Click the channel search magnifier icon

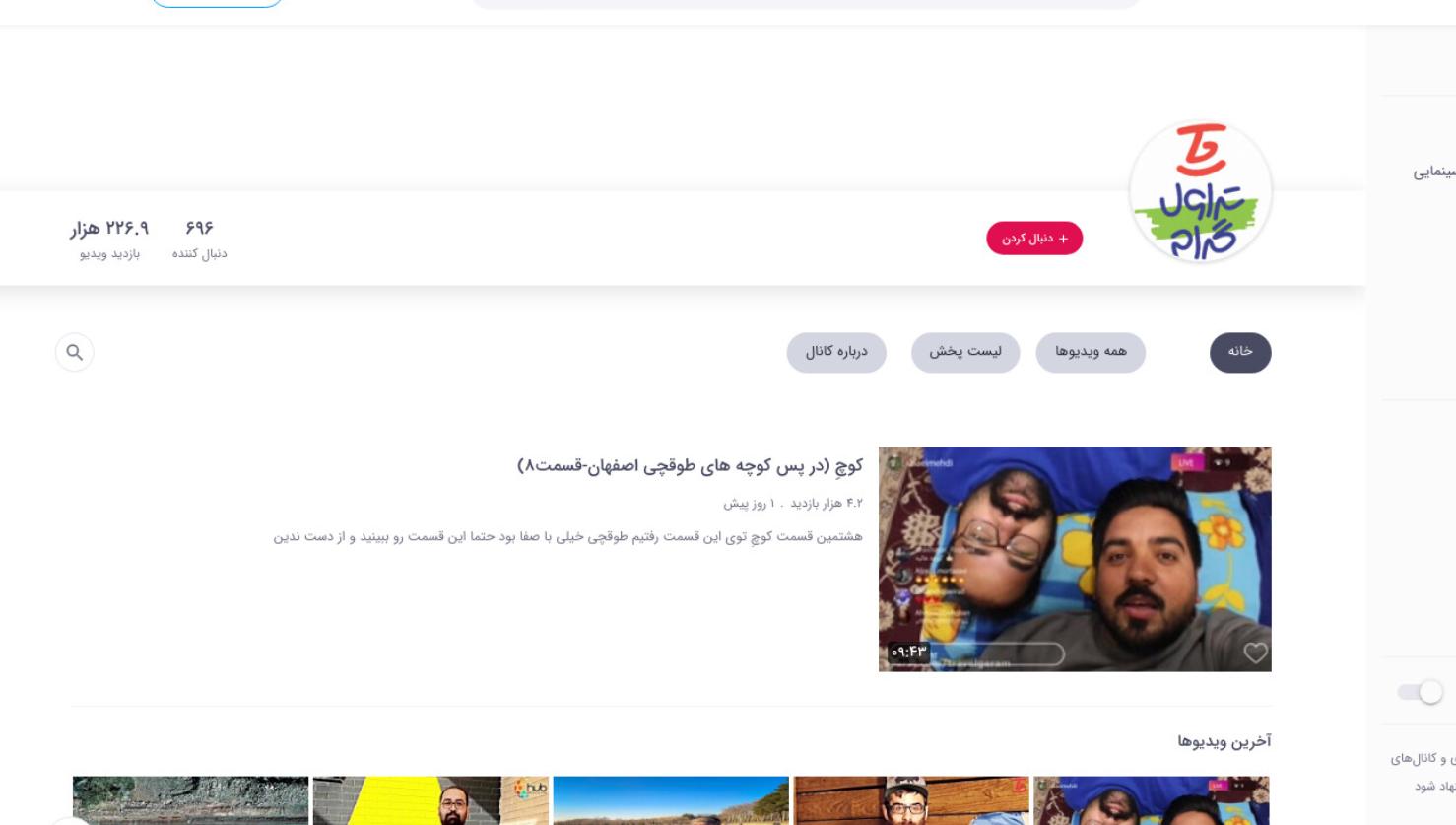point(75,352)
